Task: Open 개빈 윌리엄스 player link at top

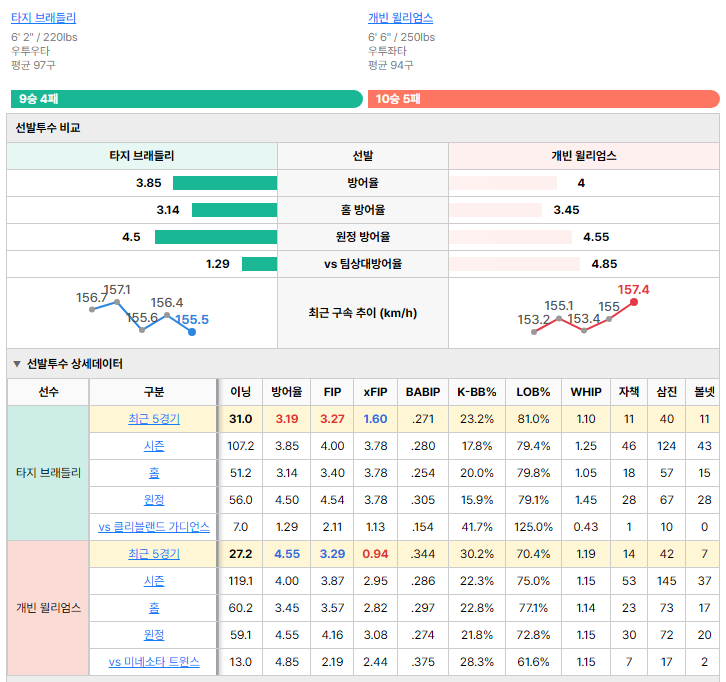Action: [x=401, y=18]
